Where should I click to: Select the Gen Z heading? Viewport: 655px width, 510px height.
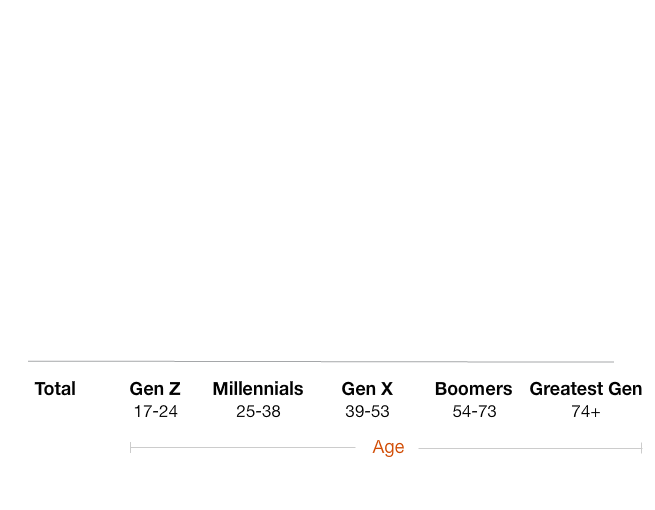tap(155, 389)
